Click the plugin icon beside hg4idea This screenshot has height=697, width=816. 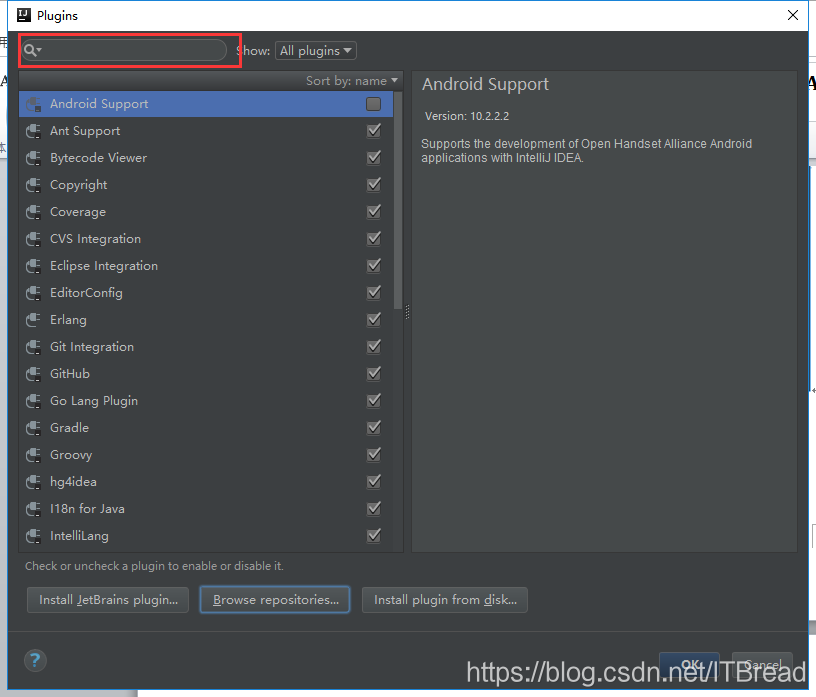pos(34,483)
